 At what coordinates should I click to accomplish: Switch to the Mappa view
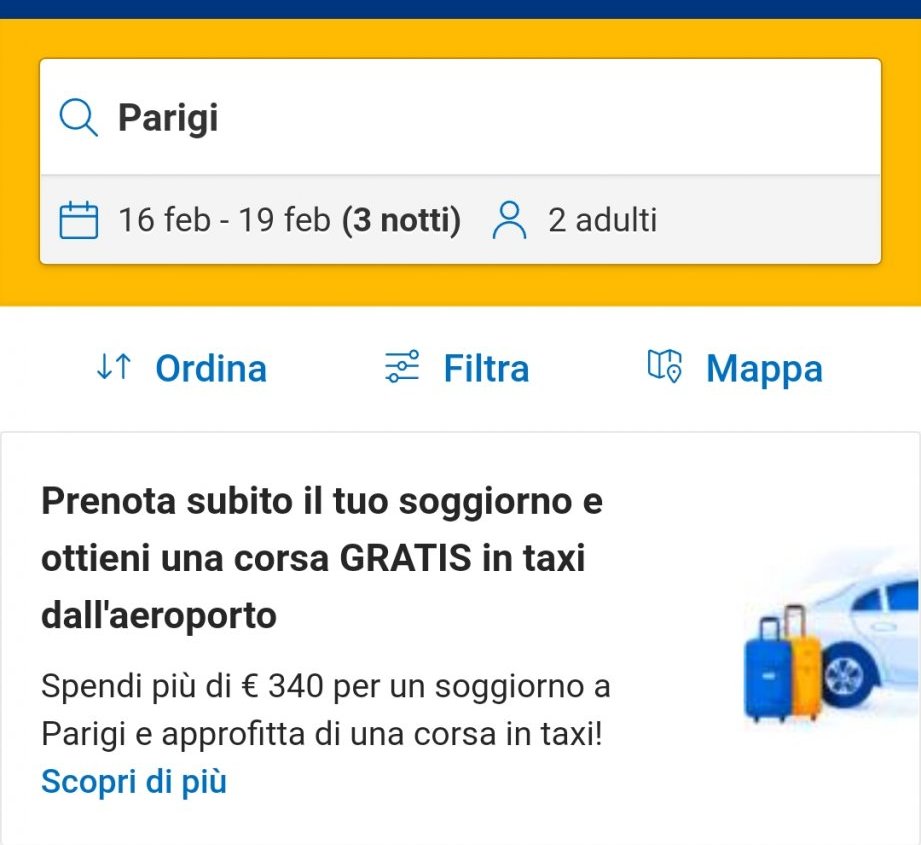(x=764, y=369)
